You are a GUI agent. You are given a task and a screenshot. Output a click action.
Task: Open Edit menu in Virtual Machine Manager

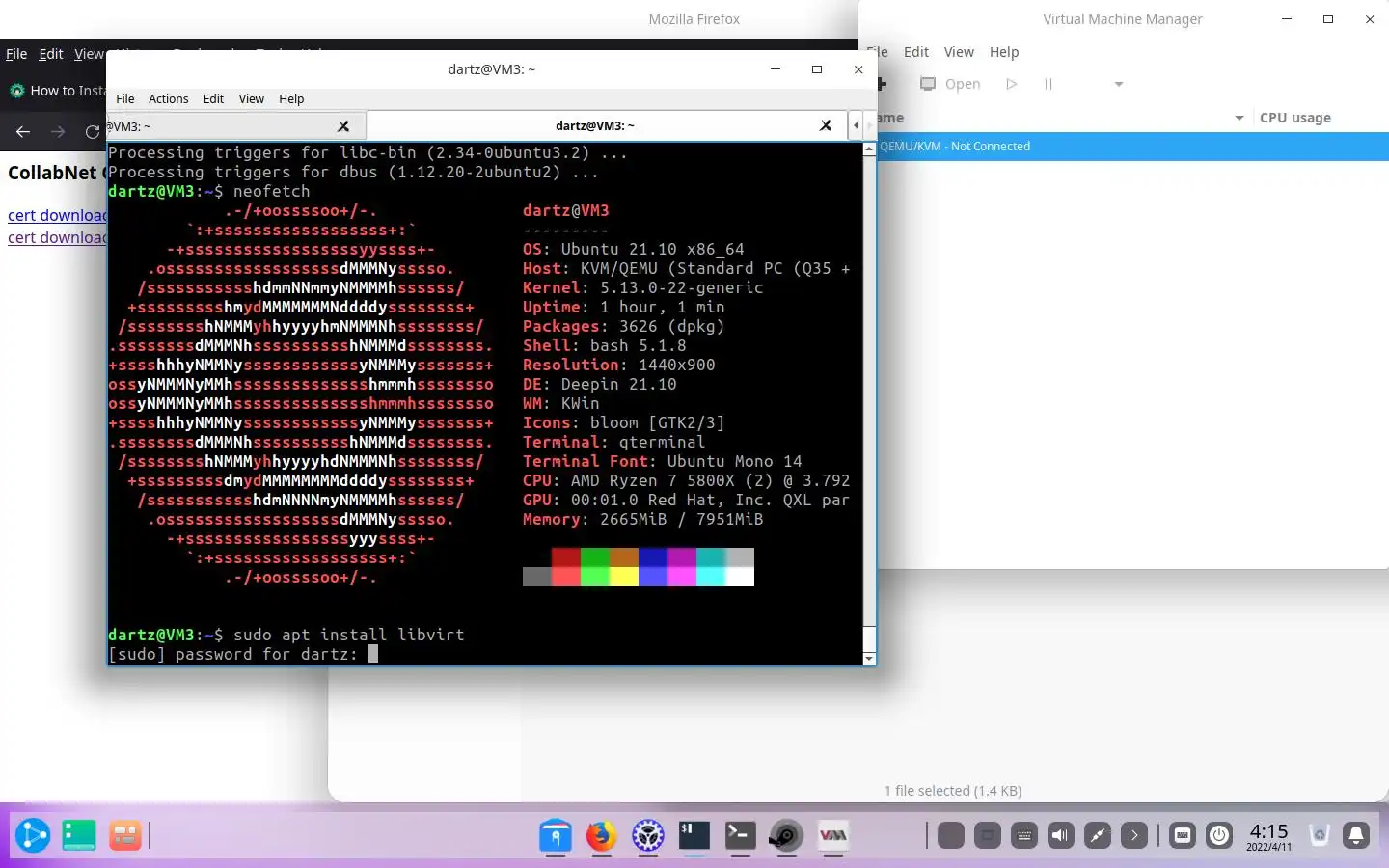coord(915,52)
